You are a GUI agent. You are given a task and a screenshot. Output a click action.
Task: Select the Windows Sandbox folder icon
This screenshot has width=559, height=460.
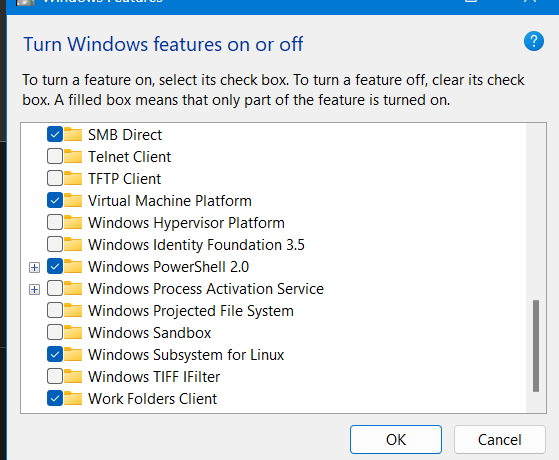(x=73, y=332)
